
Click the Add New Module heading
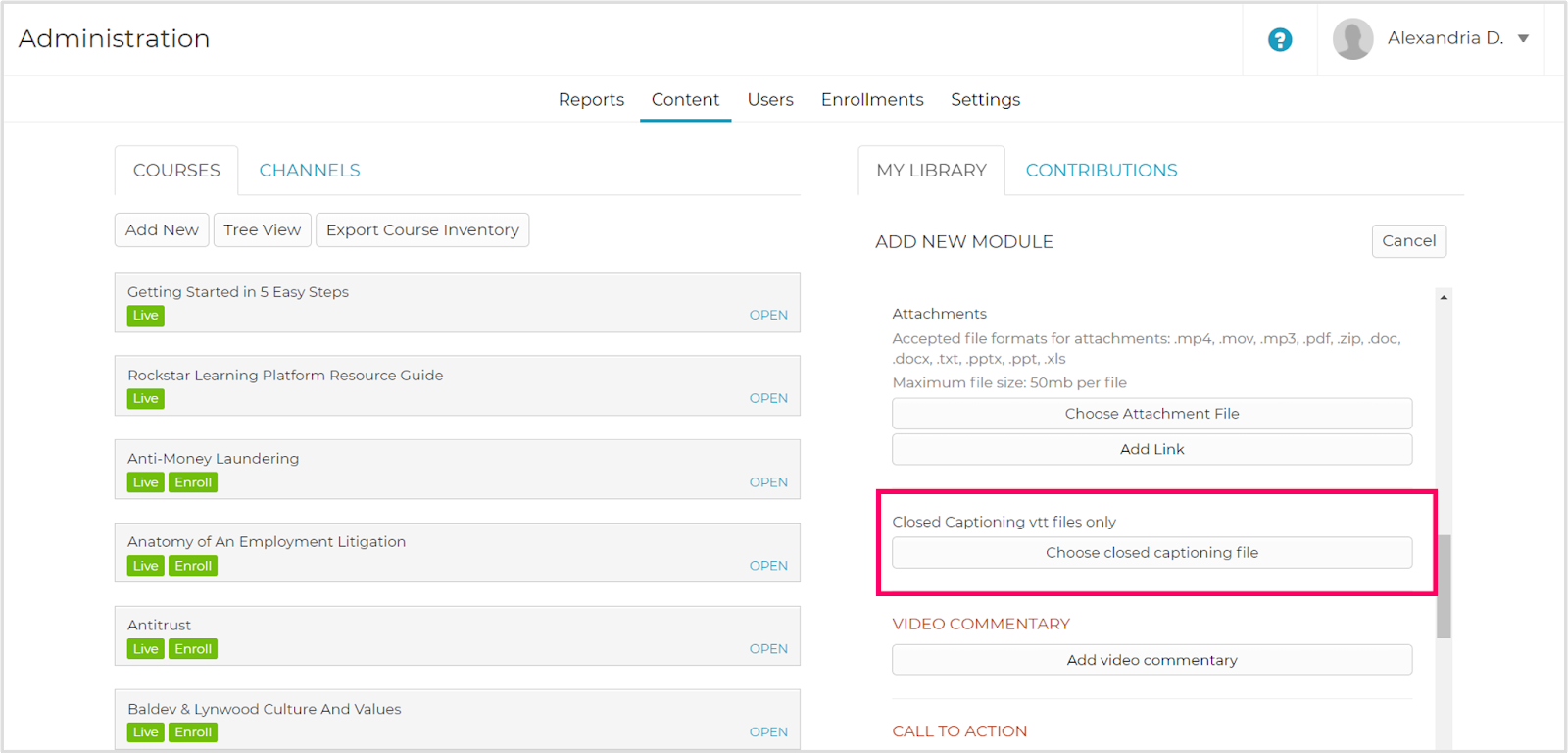click(x=964, y=242)
